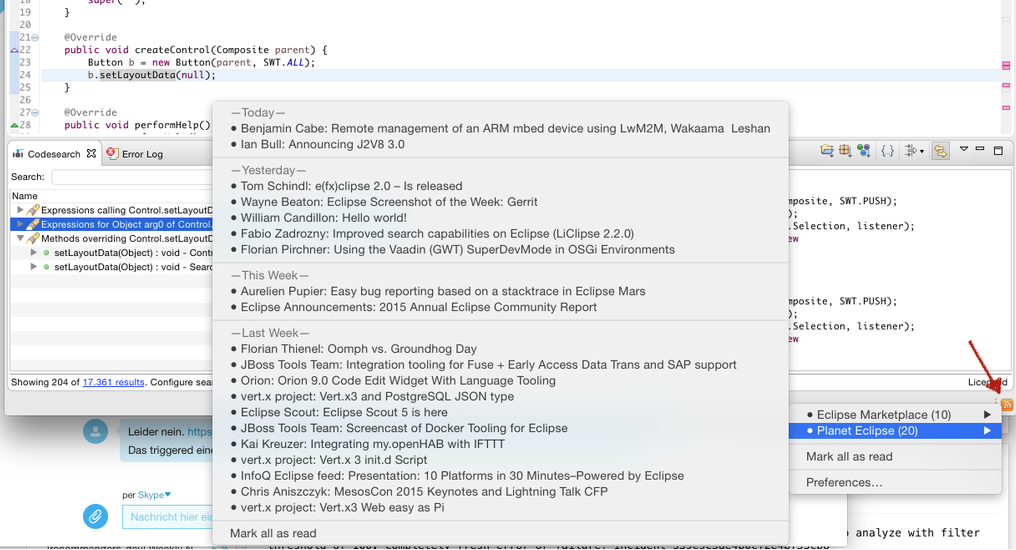1016x550 pixels.
Task: Open vert.x project: Vert.x 3 init.d Script
Action: 500,460
